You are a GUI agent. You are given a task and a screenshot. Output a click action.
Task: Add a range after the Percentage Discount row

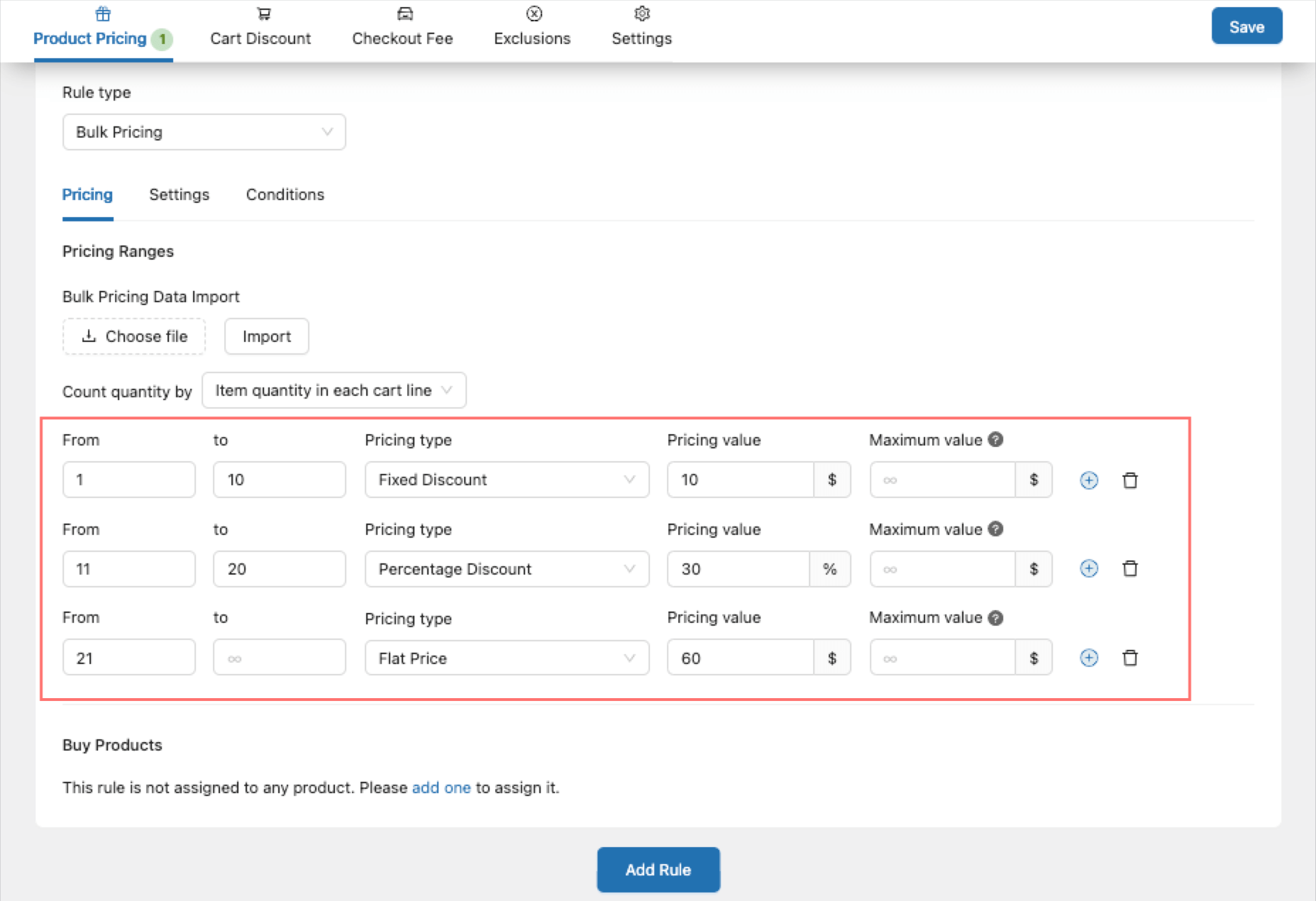1088,569
